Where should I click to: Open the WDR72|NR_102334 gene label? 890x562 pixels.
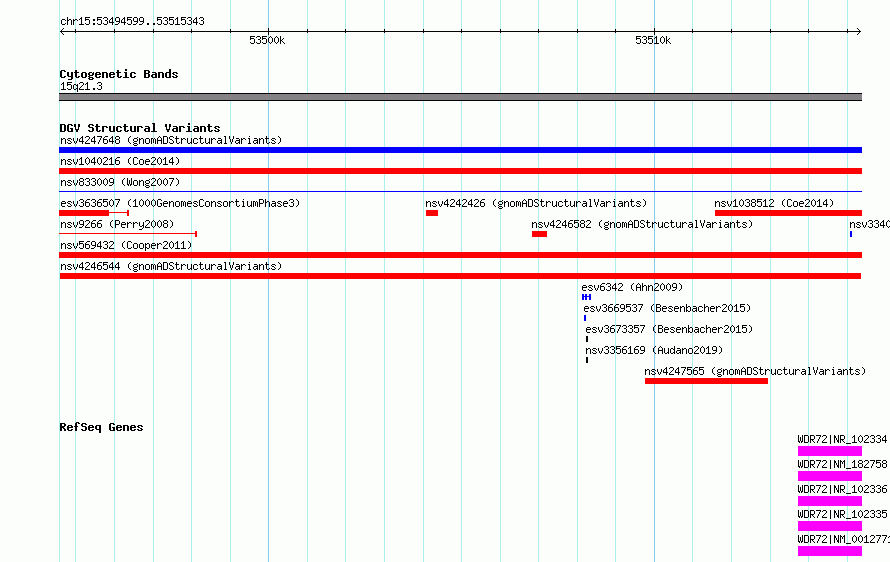tap(842, 439)
